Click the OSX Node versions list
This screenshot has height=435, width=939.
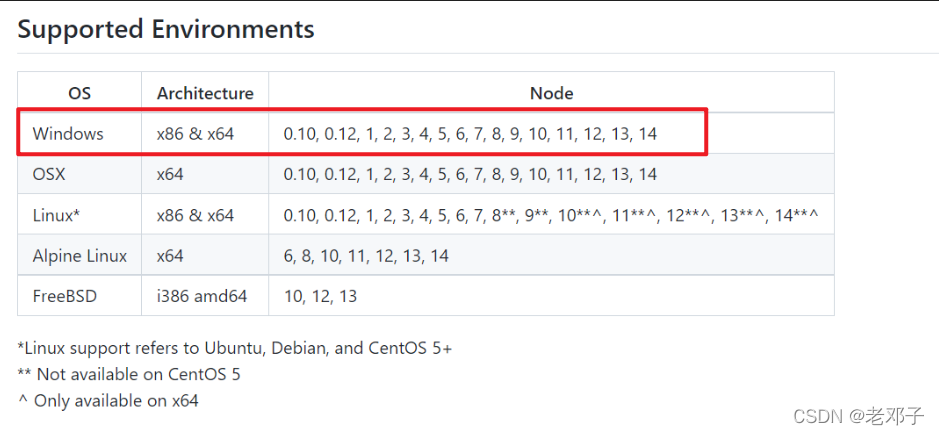tap(470, 174)
